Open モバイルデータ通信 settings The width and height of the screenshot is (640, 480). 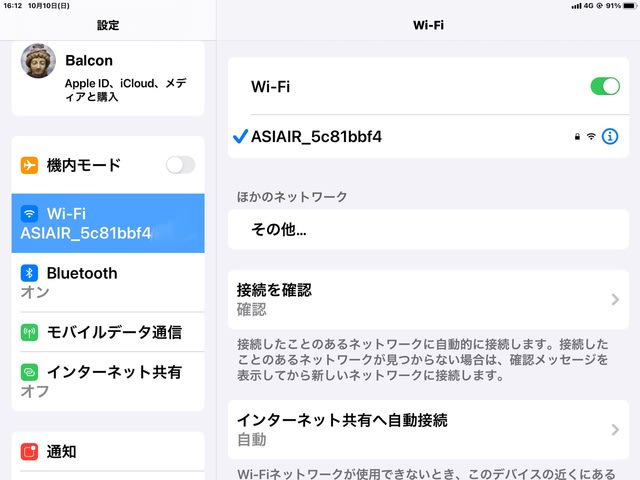click(x=114, y=332)
